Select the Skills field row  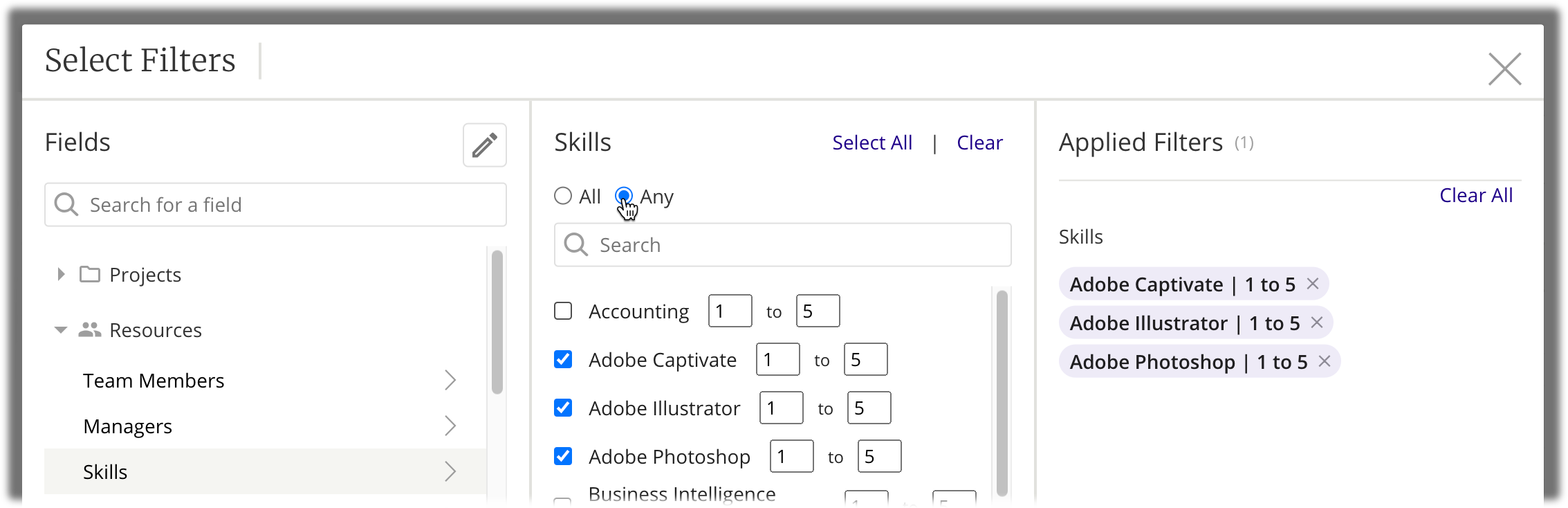click(x=266, y=471)
